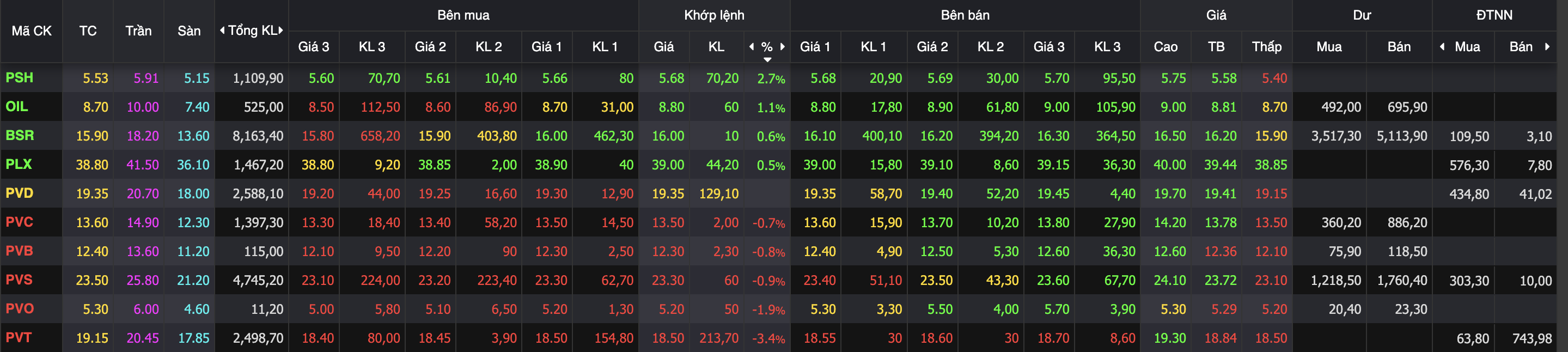The image size is (1568, 352).
Task: Click the Cao price column header
Action: coord(1165,46)
